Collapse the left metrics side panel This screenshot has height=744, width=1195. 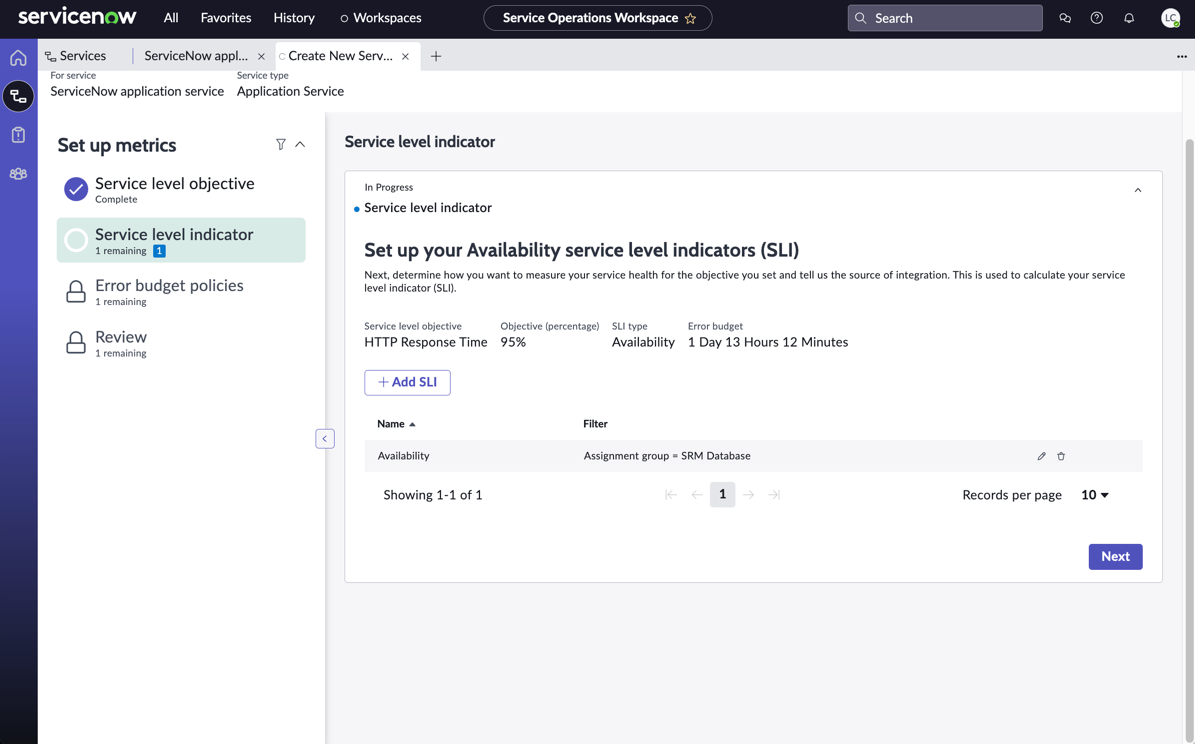pyautogui.click(x=325, y=438)
